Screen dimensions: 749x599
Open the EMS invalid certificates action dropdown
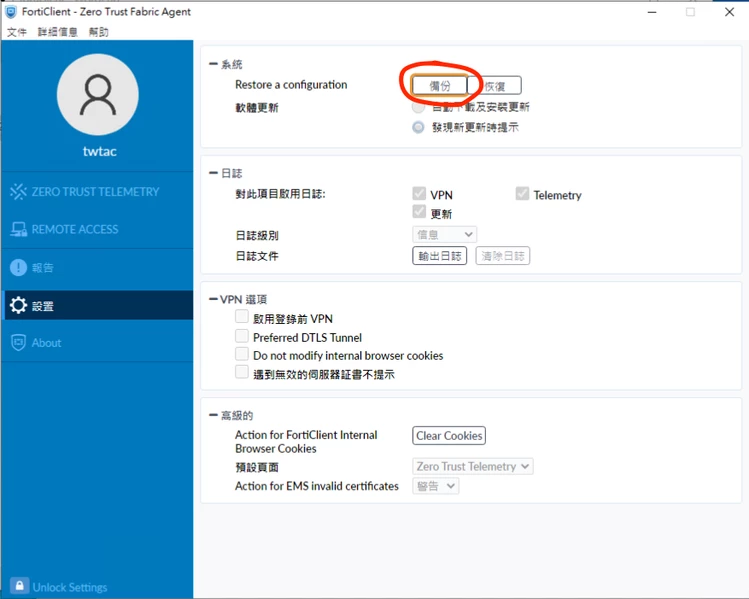click(x=435, y=486)
